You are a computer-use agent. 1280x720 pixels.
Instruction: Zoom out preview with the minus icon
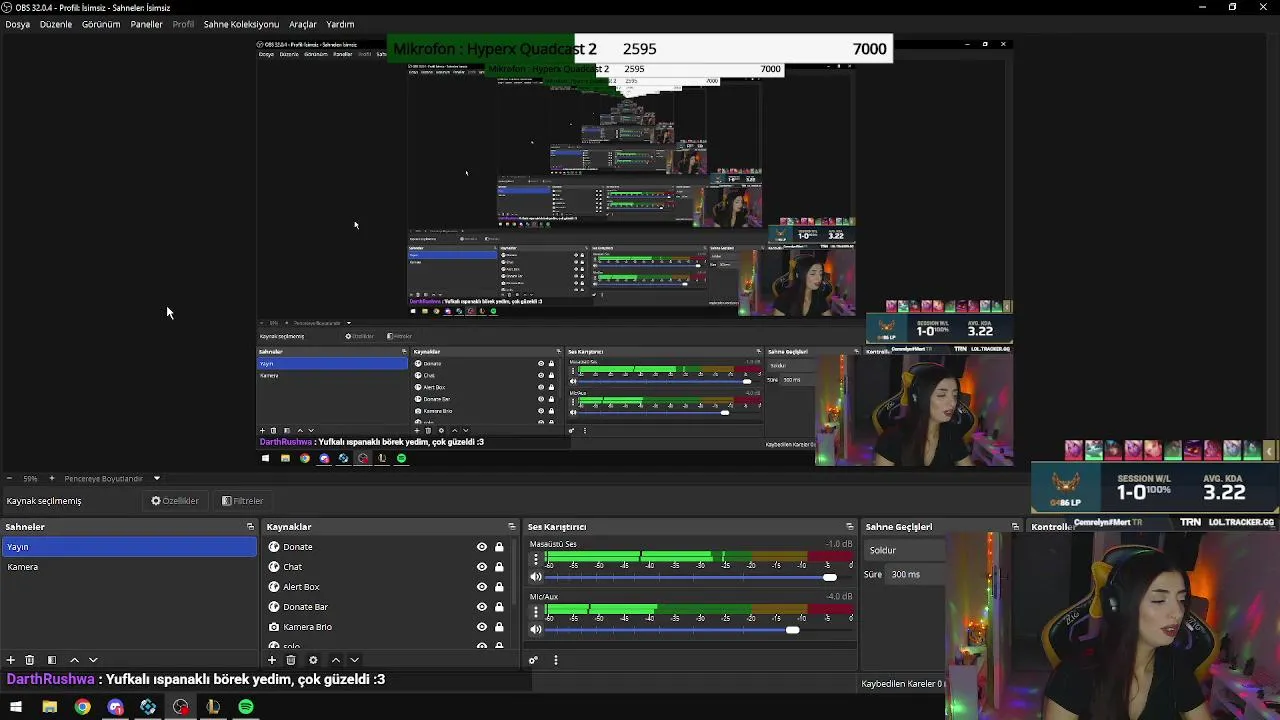pos(9,479)
